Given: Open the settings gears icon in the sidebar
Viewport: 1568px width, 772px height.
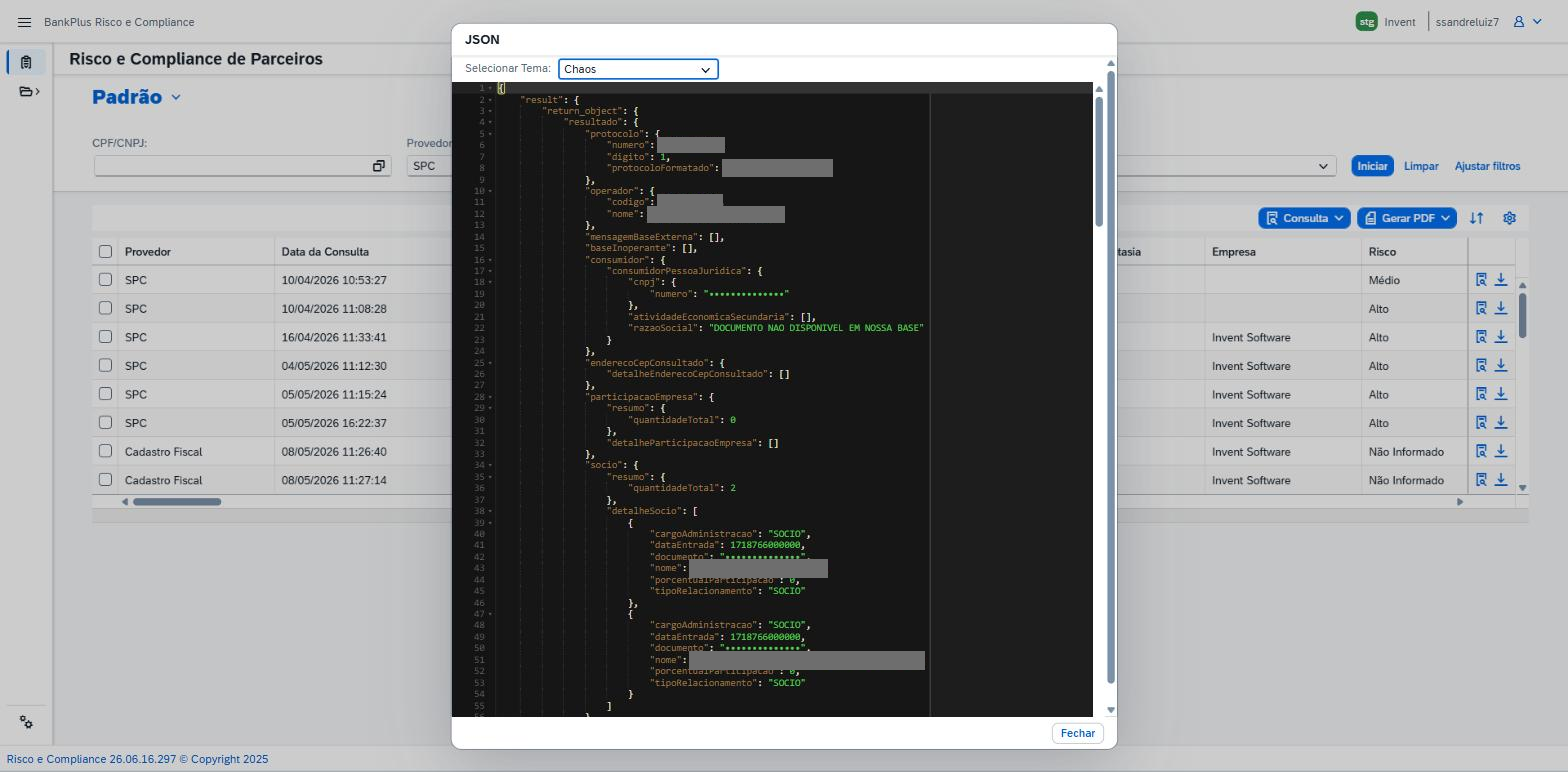Looking at the screenshot, I should (26, 723).
